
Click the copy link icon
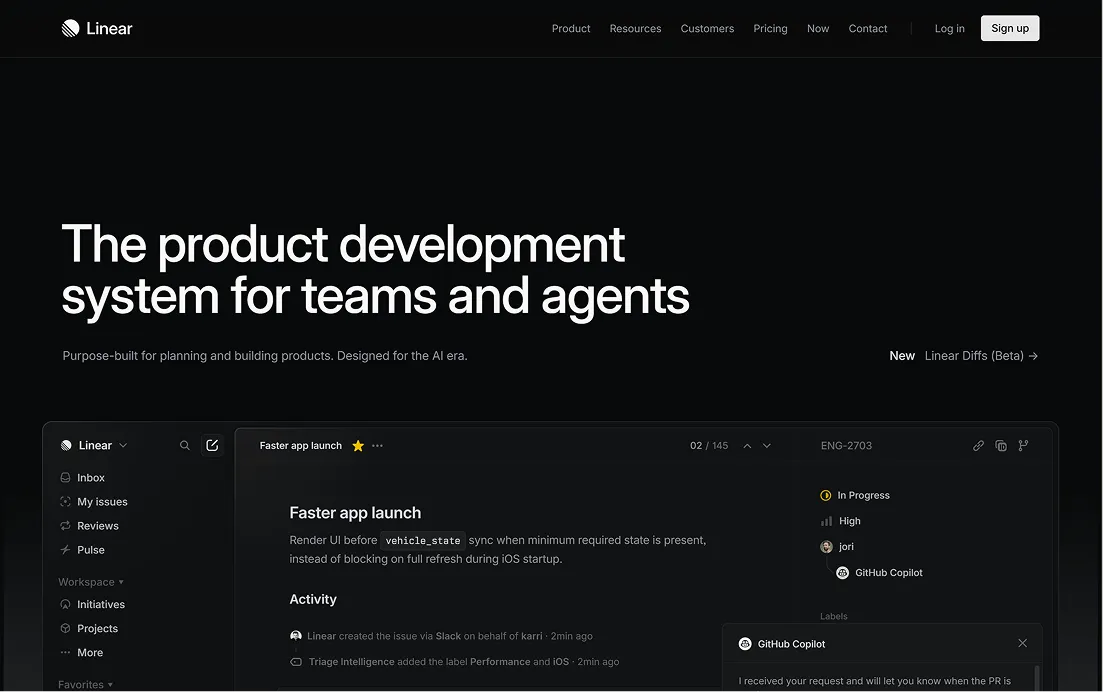(x=978, y=445)
